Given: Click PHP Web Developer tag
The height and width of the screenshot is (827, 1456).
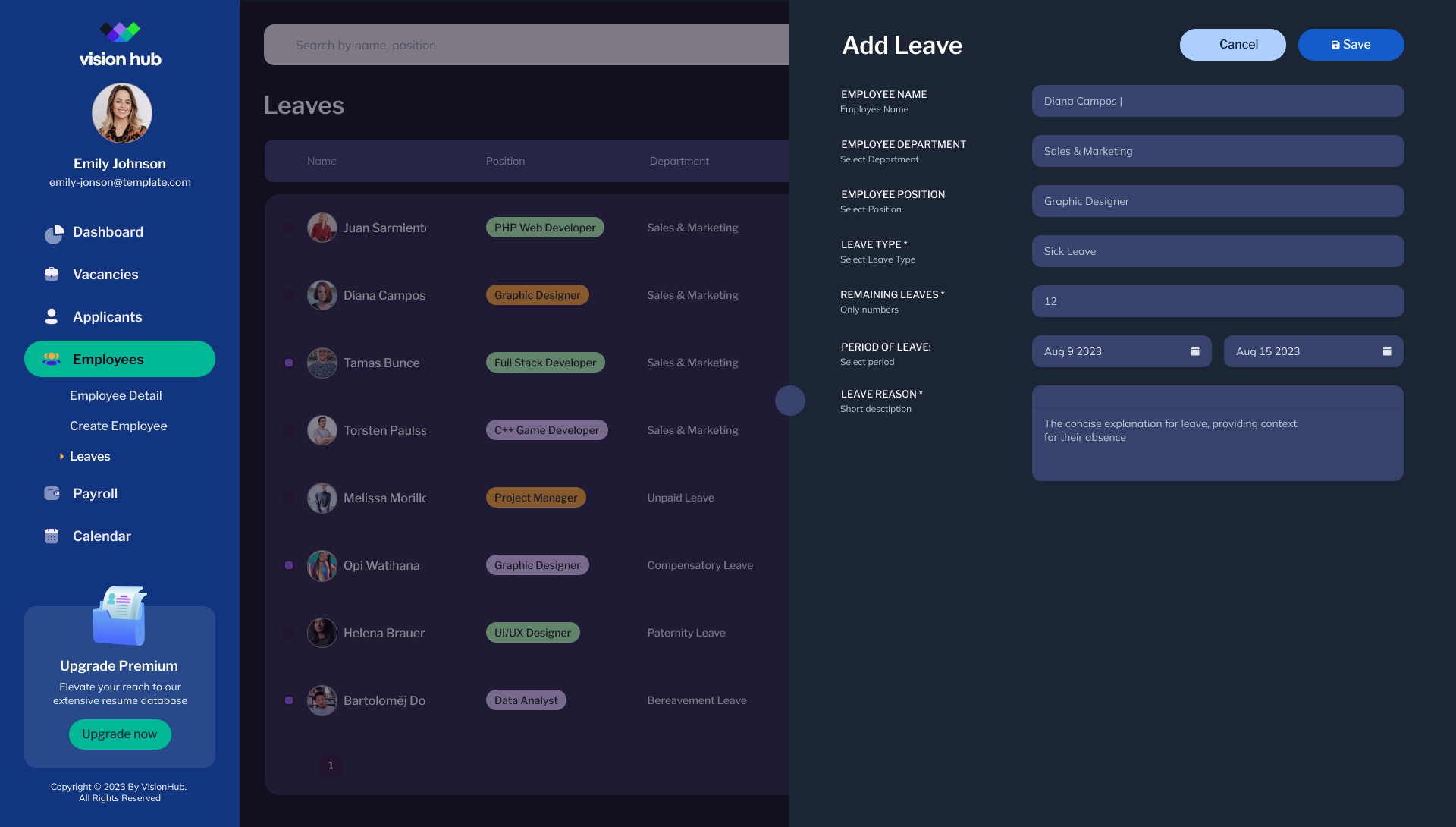Looking at the screenshot, I should (545, 228).
